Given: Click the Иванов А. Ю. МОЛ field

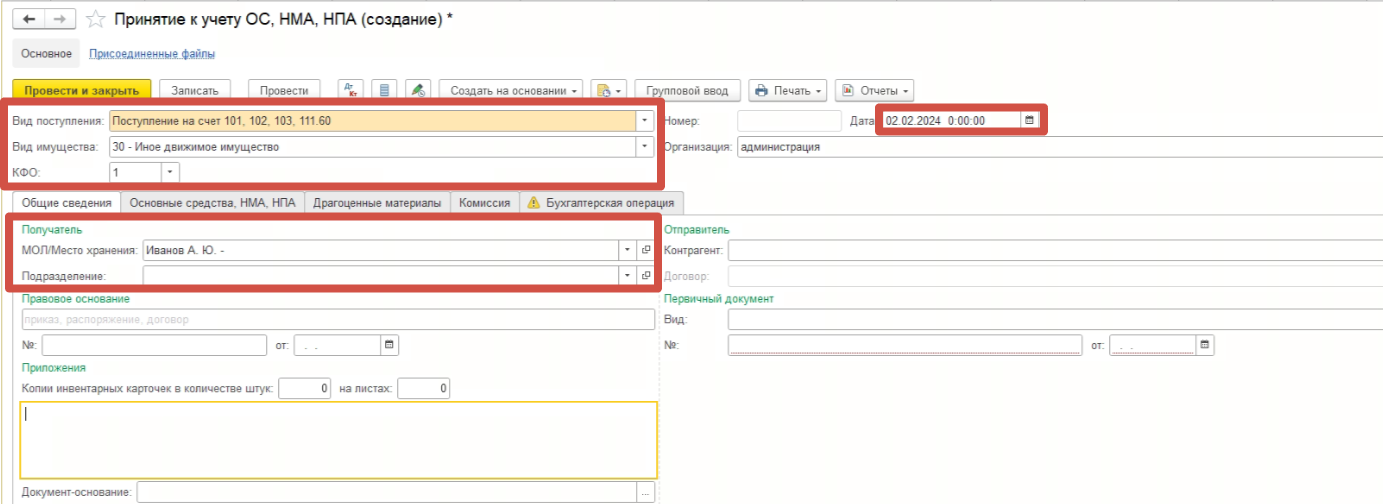Looking at the screenshot, I should click(380, 249).
